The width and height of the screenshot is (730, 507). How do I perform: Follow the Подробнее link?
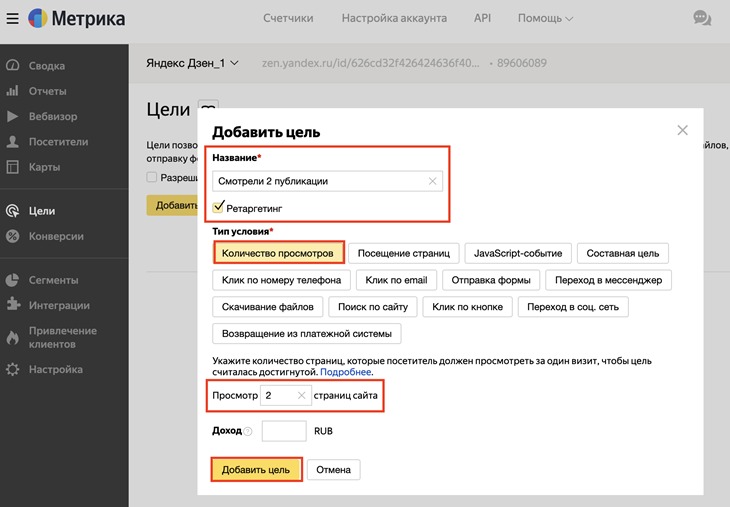point(345,372)
